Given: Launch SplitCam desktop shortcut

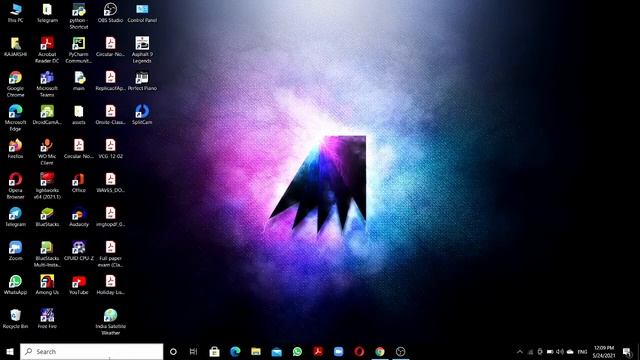Looking at the screenshot, I should 142,114.
